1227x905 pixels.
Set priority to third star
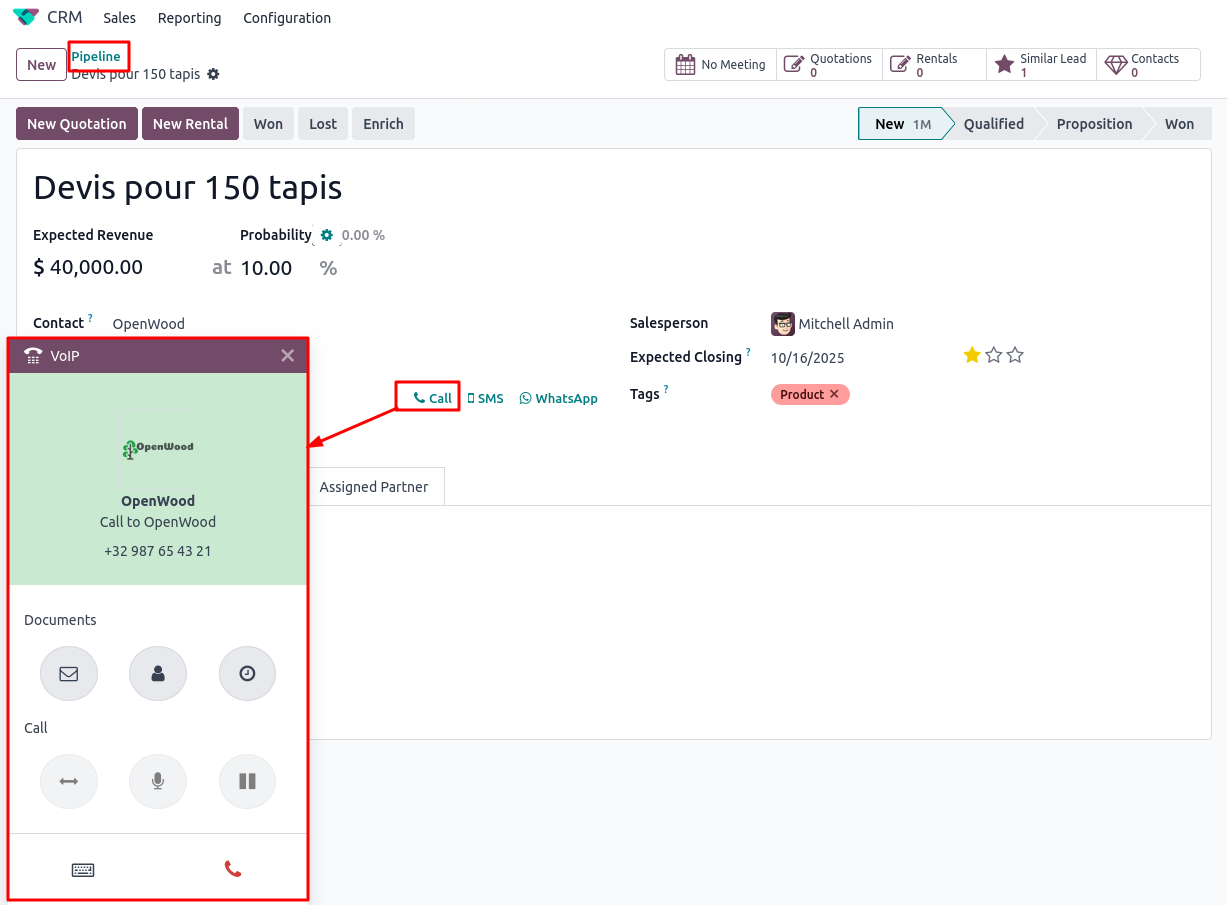1015,355
